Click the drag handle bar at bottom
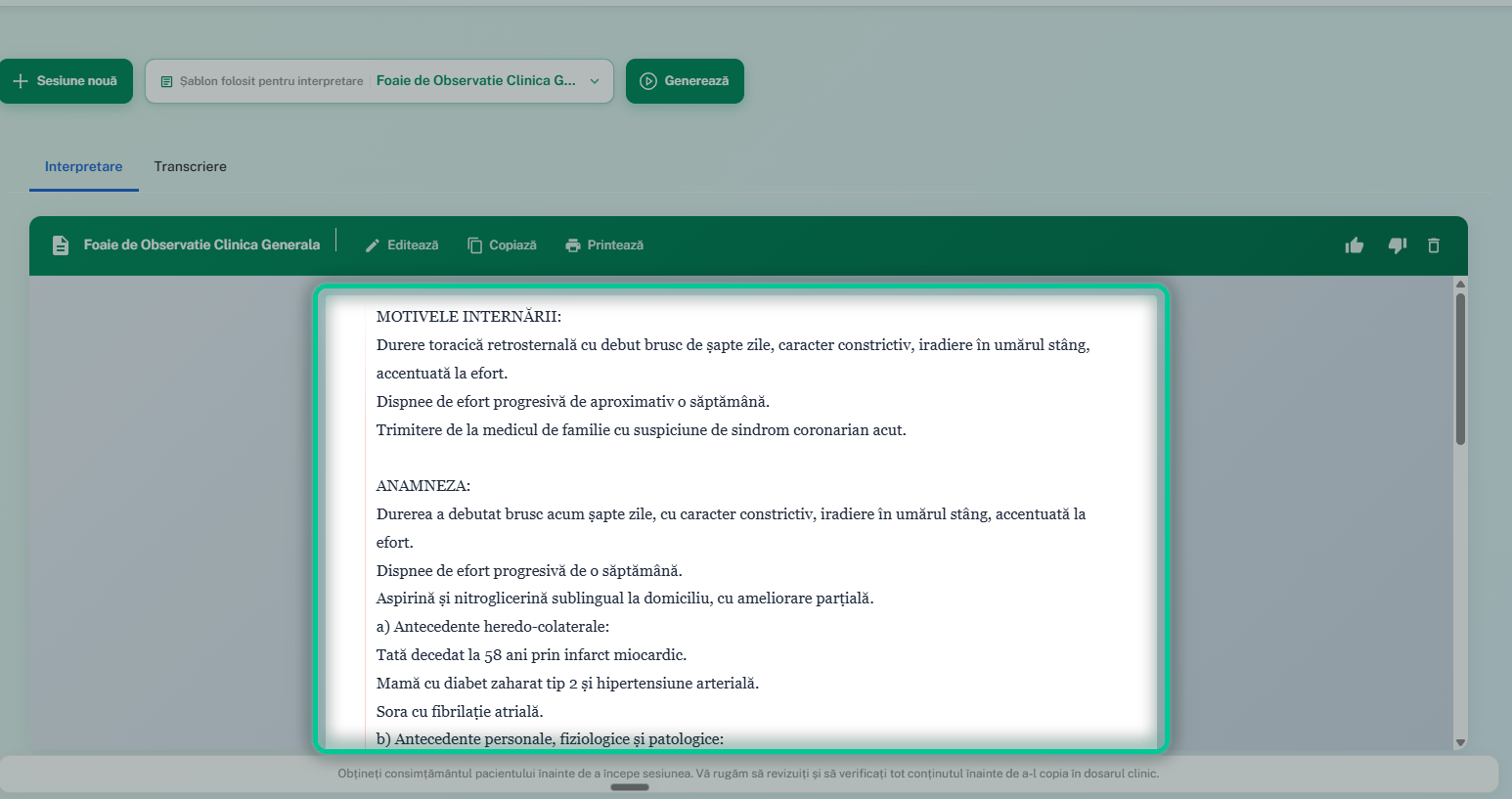This screenshot has width=1512, height=799. click(630, 787)
